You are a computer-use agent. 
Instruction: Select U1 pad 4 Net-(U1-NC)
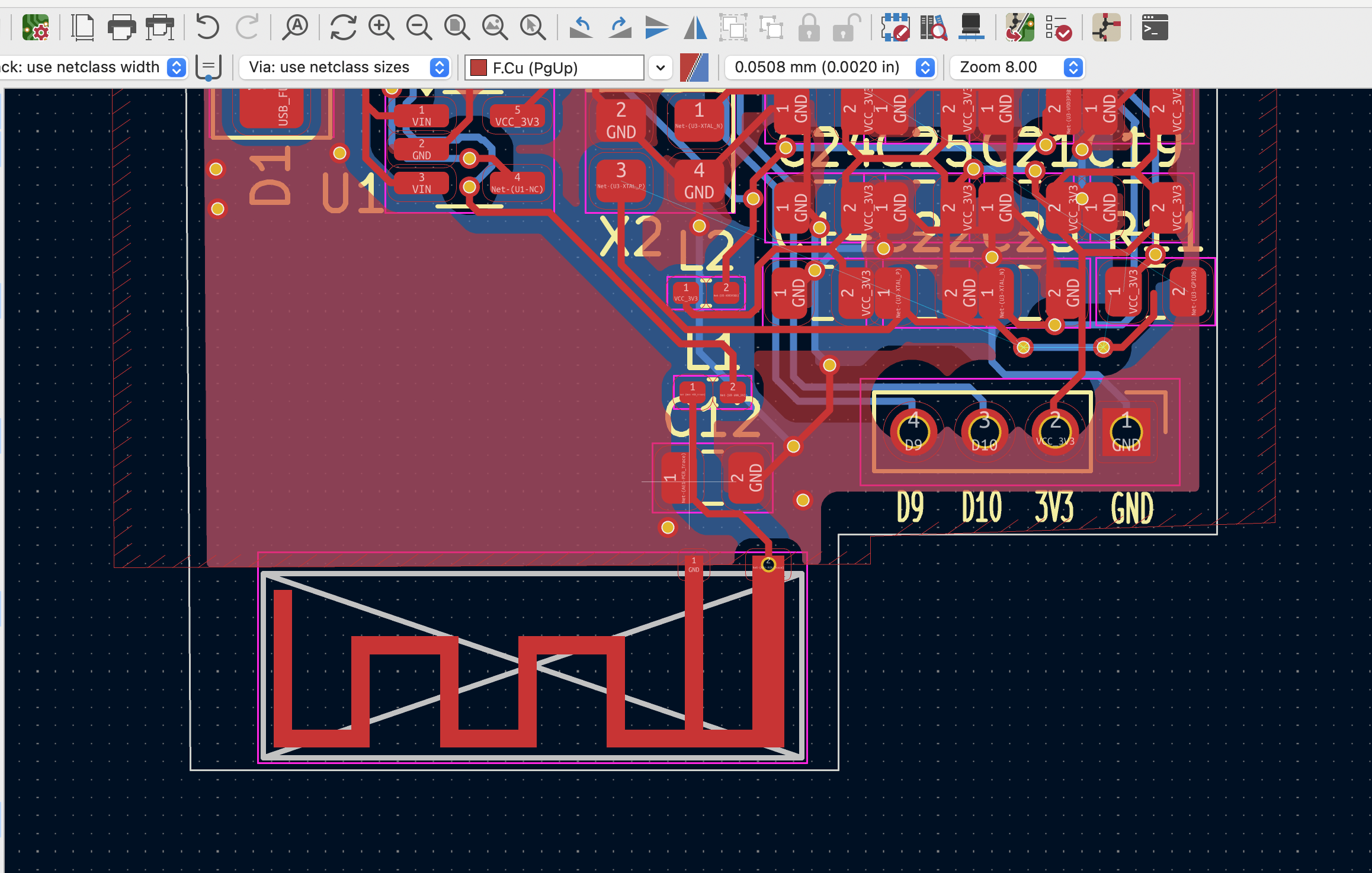(x=517, y=184)
